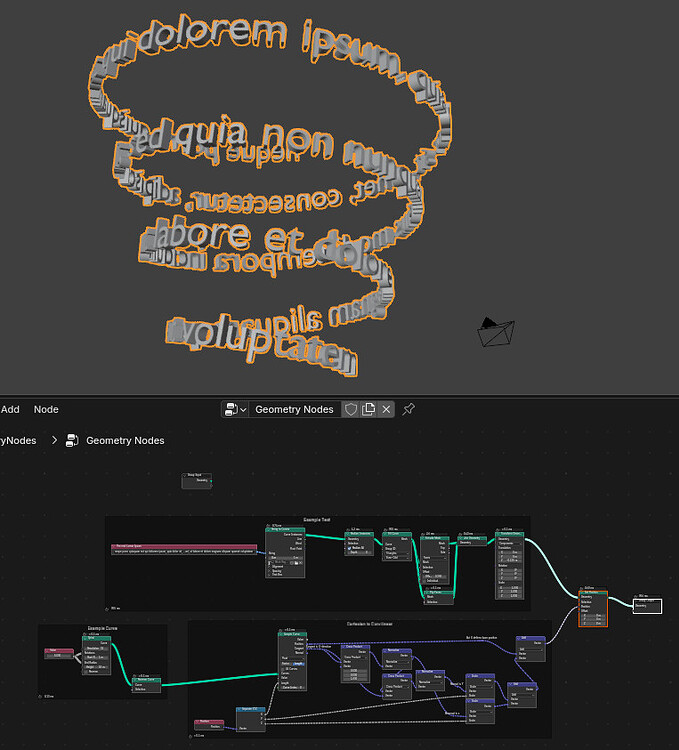This screenshot has width=679, height=750.
Task: Toggle the fake user shield icon
Action: coord(351,409)
